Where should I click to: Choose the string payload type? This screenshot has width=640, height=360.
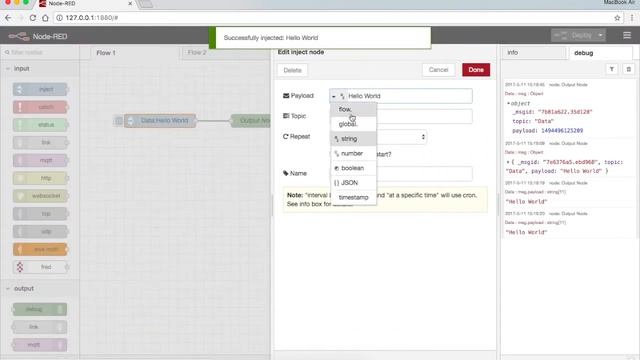[x=353, y=139]
